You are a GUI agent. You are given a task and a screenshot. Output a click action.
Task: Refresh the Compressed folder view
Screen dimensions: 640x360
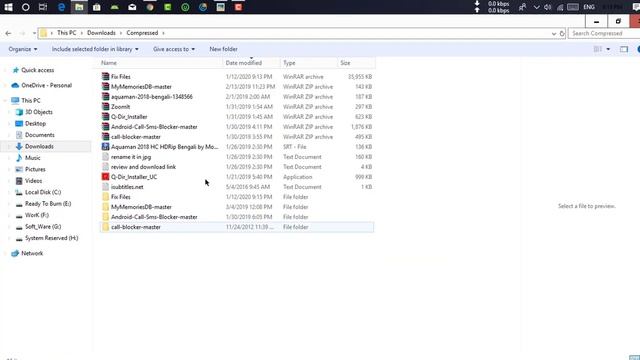pos(562,33)
